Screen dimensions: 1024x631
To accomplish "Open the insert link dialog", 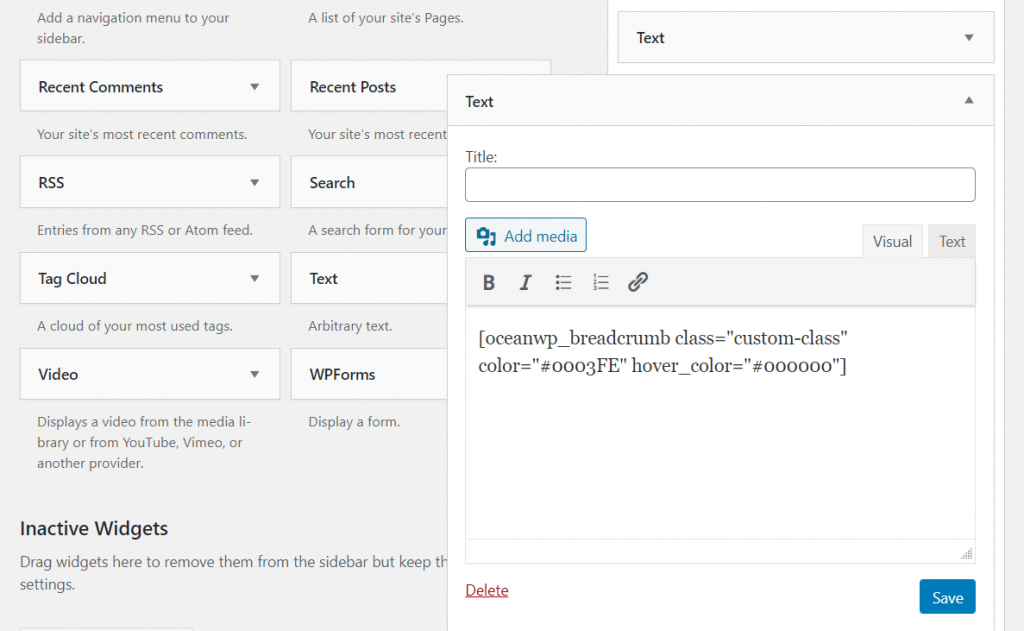I will 638,282.
